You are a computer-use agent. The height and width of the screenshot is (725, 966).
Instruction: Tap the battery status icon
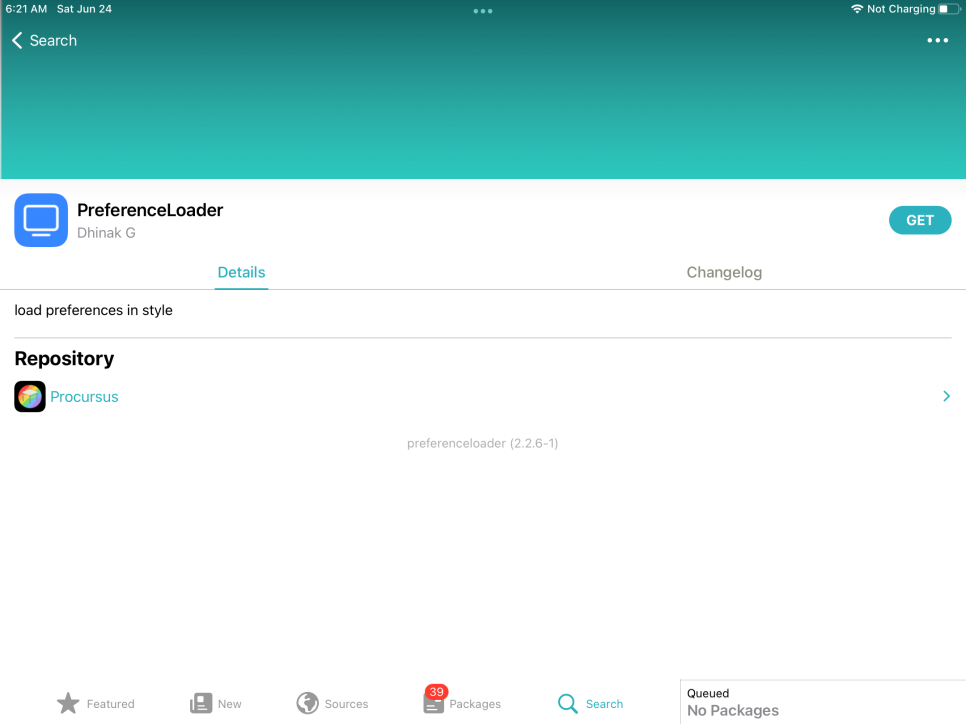point(949,9)
